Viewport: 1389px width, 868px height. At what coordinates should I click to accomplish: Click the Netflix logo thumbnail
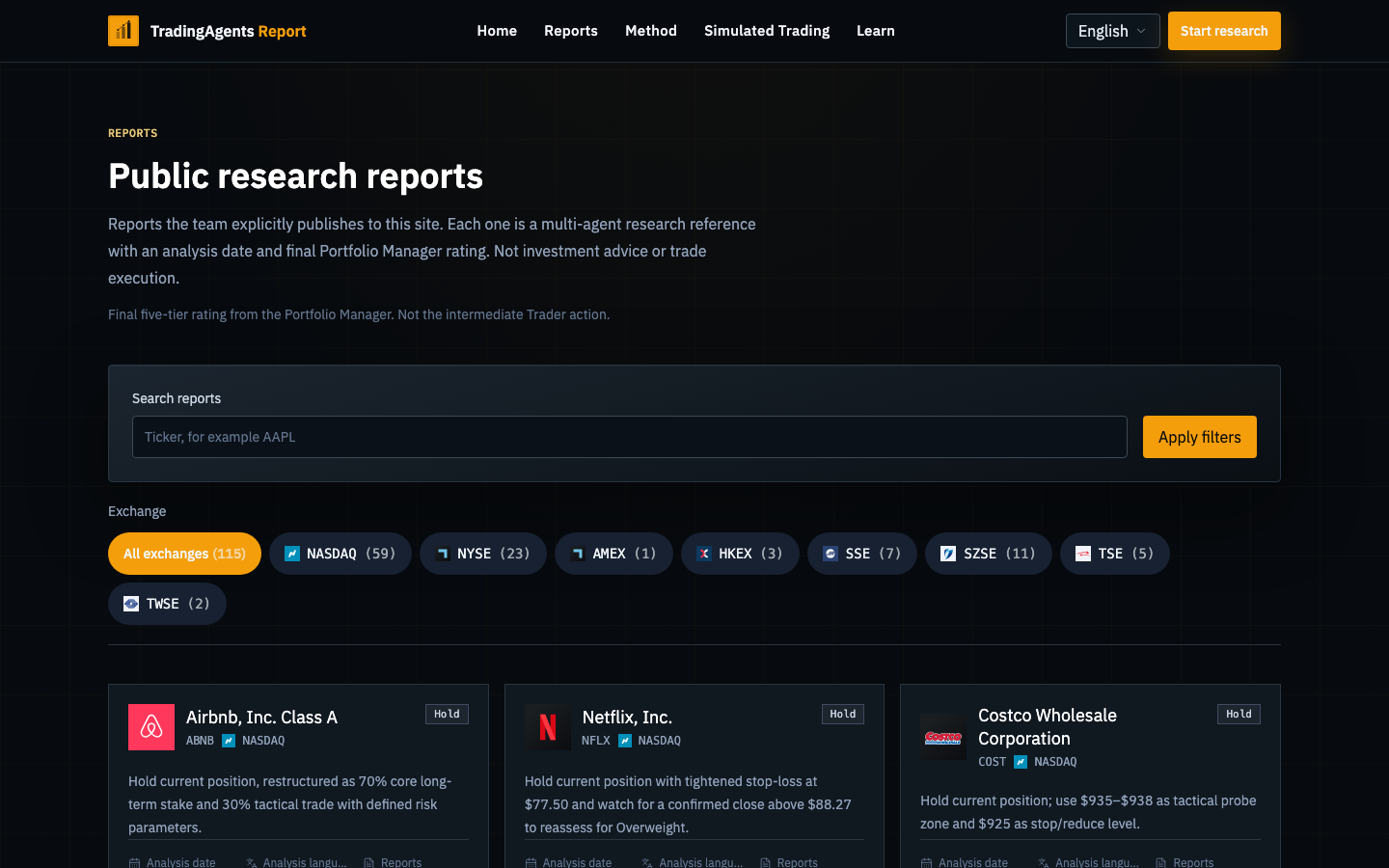click(548, 727)
